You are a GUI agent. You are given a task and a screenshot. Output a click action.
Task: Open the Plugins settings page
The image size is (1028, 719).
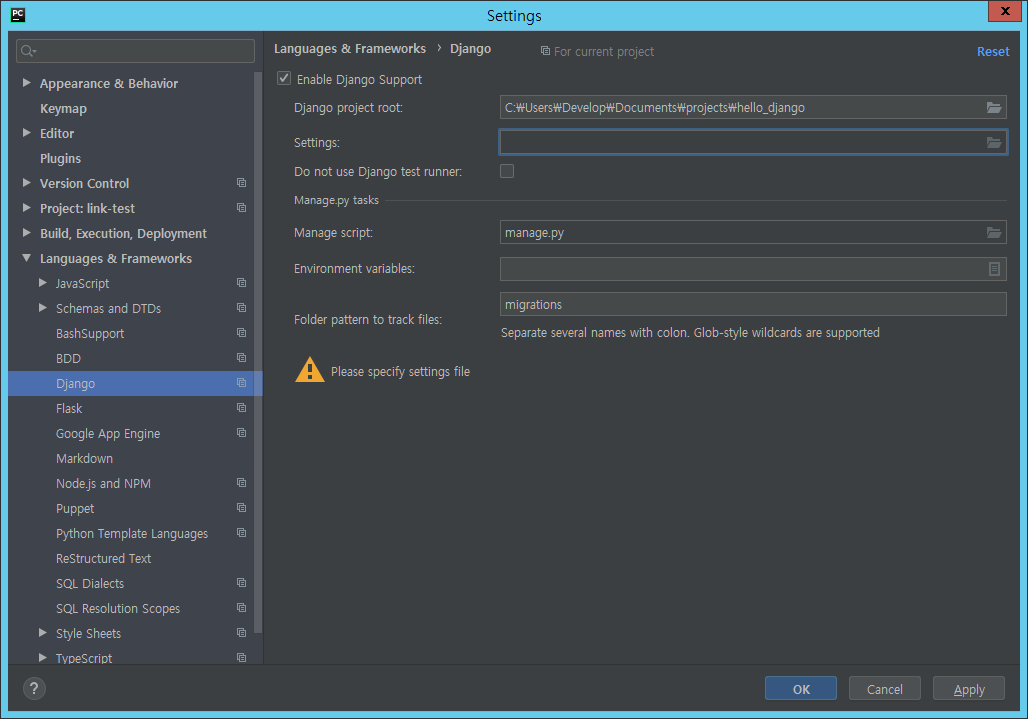60,159
